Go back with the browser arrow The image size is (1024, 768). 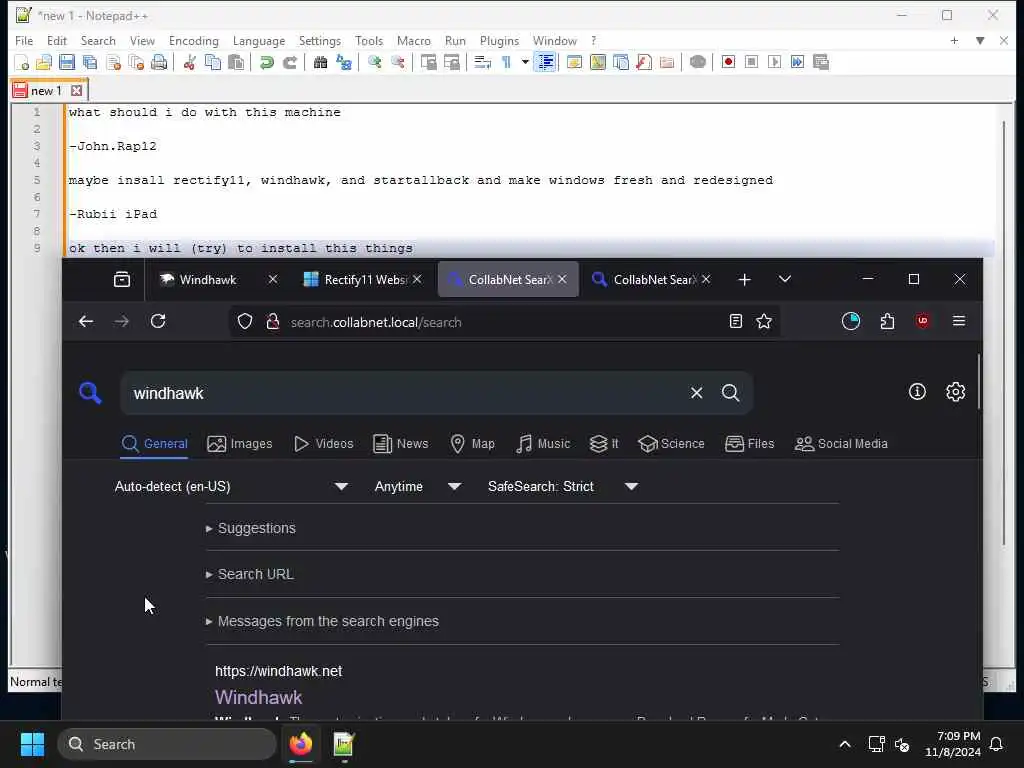coord(86,321)
